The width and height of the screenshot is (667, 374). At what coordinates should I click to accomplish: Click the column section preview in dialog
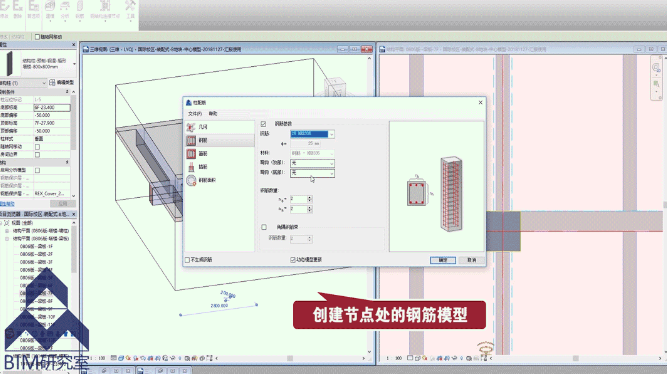tap(417, 193)
